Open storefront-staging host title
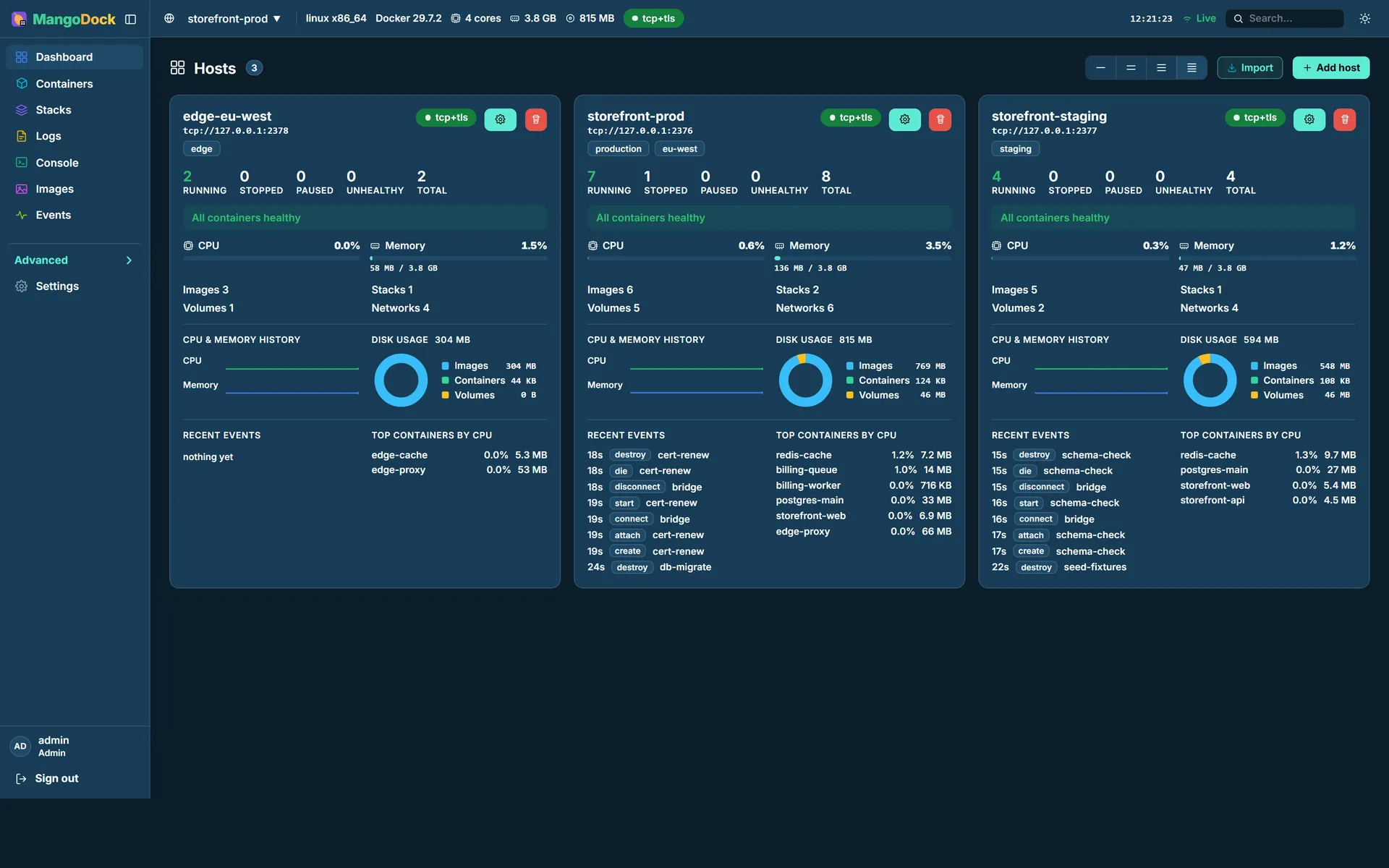1389x868 pixels. tap(1048, 116)
